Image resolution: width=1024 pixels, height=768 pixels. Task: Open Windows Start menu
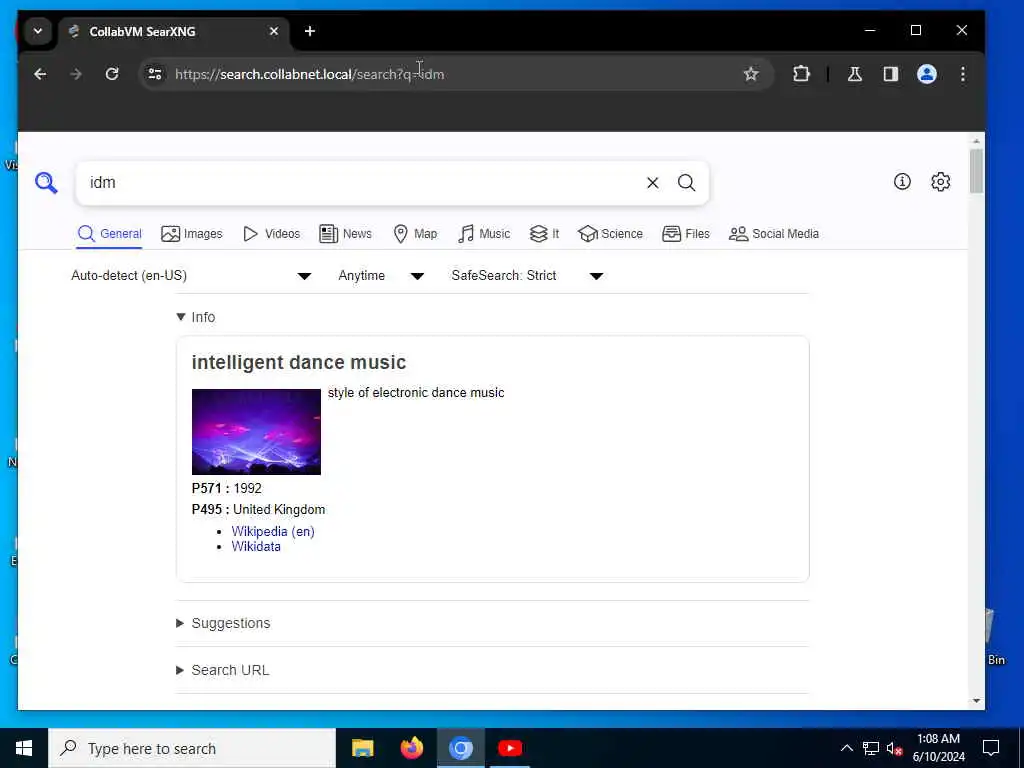(24, 748)
